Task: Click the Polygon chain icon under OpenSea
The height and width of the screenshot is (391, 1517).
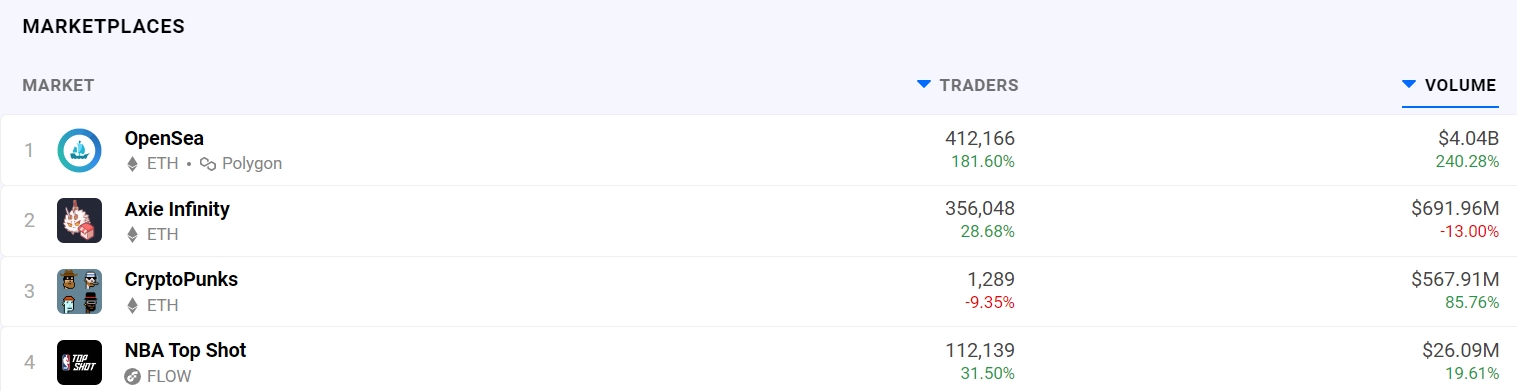Action: (x=208, y=163)
